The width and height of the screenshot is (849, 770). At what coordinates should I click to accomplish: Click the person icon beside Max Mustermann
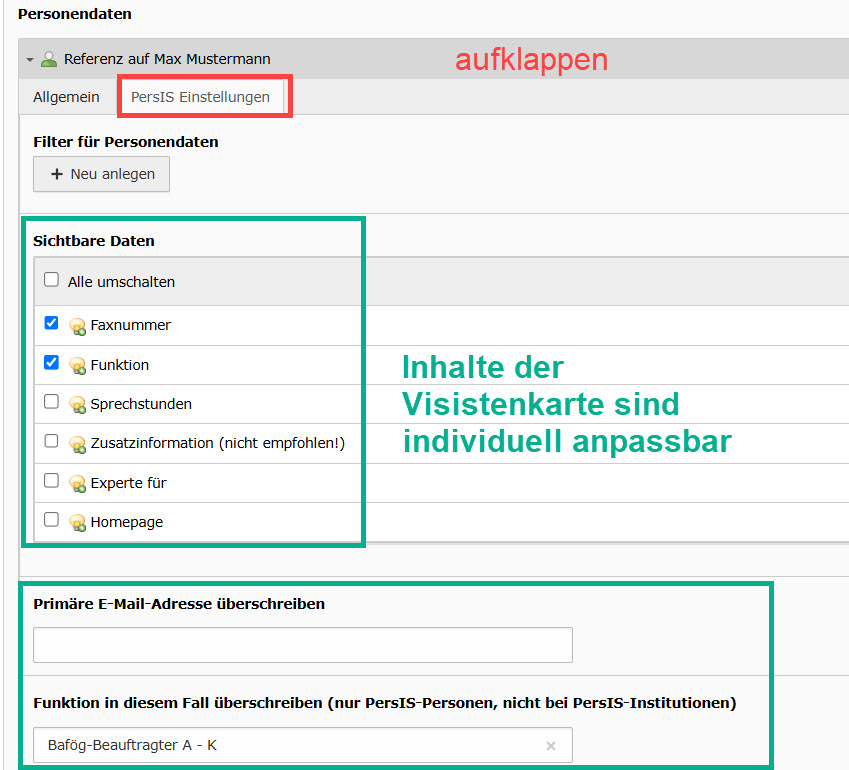point(49,59)
